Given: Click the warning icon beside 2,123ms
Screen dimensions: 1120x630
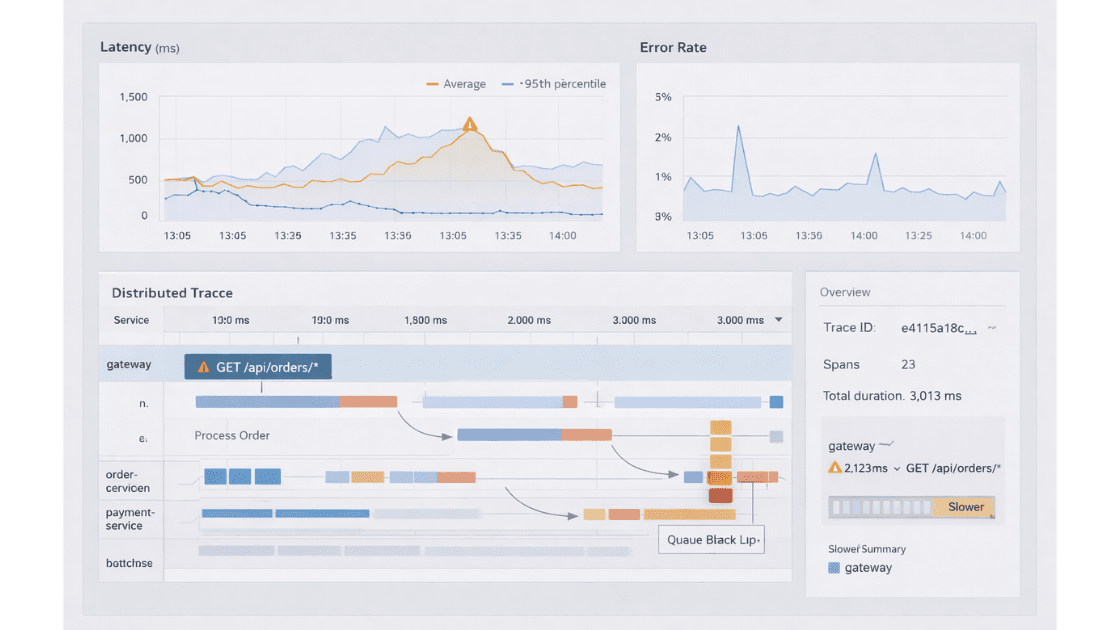Looking at the screenshot, I should click(x=834, y=467).
